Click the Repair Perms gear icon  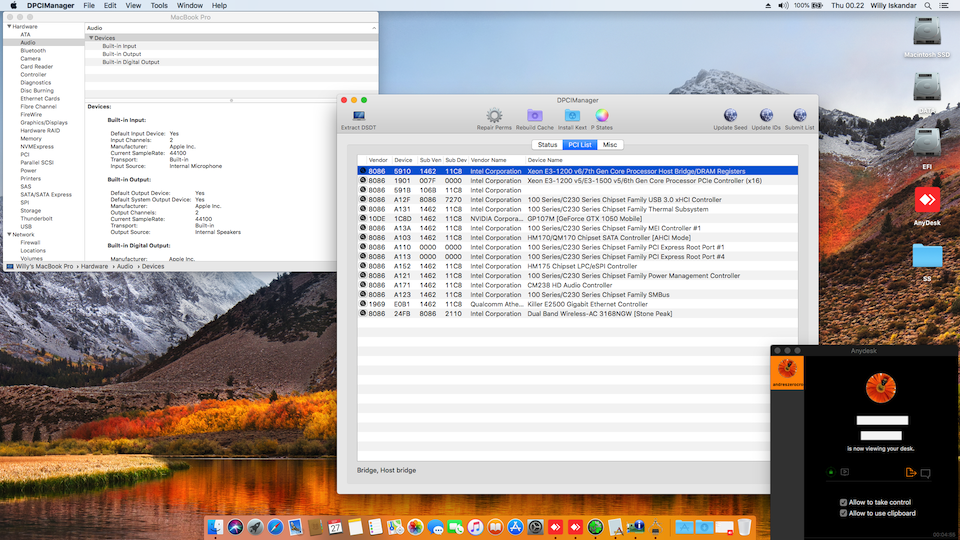494,116
